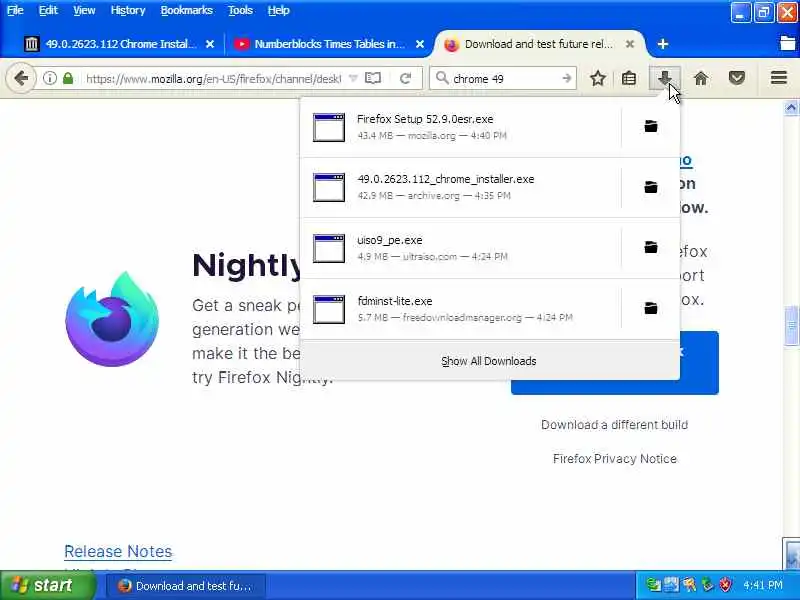The width and height of the screenshot is (800, 600).
Task: Open the File menu
Action: click(x=15, y=10)
